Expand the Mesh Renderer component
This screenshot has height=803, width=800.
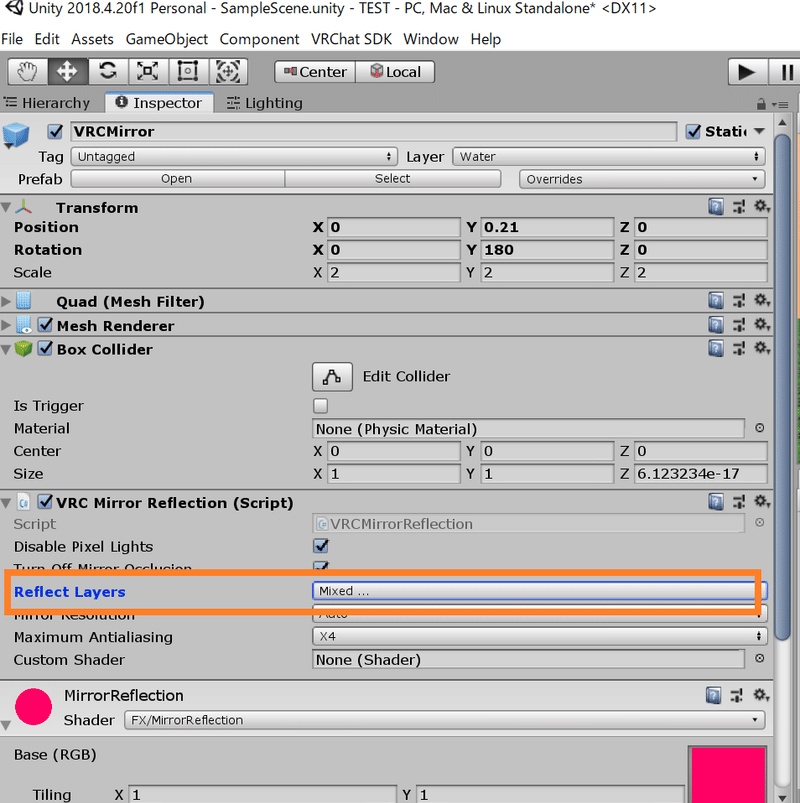pyautogui.click(x=6, y=325)
